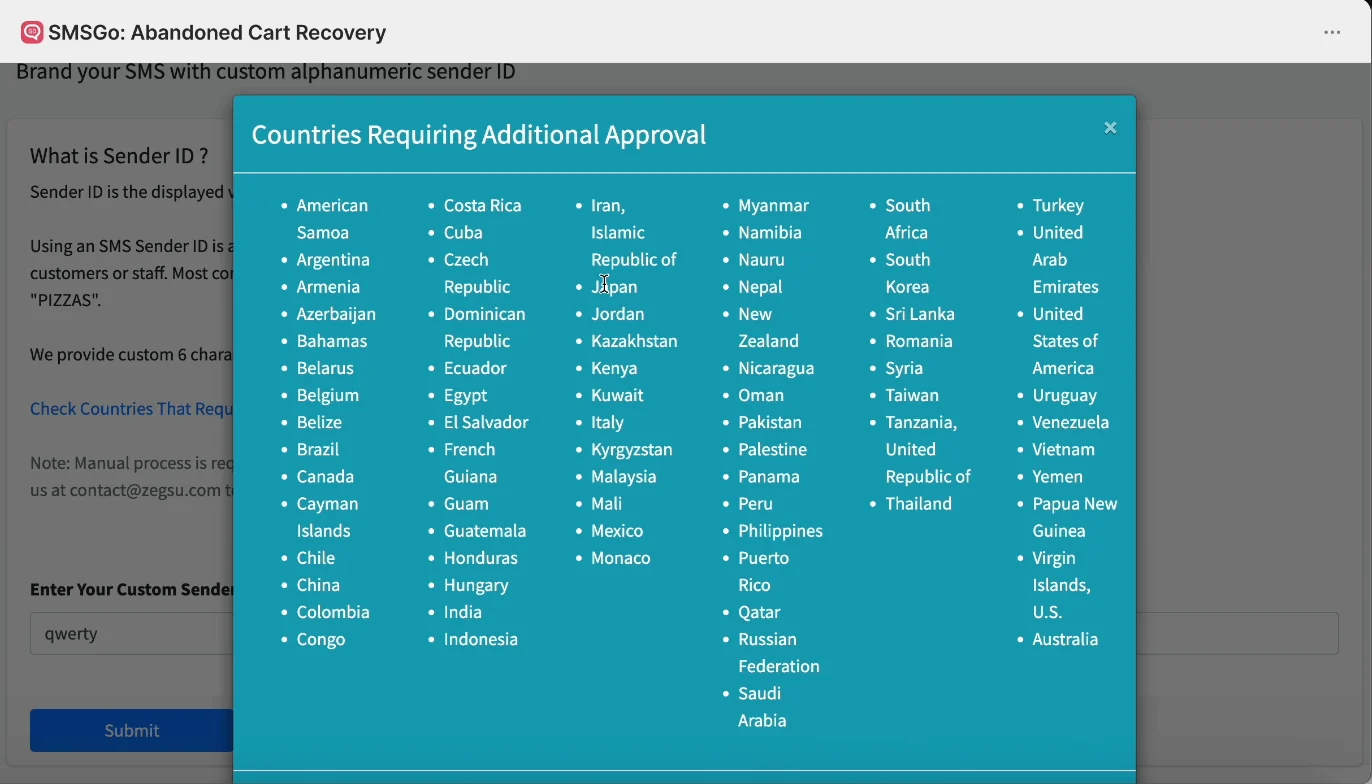
Task: Click the What is Sender ID heading
Action: (119, 155)
